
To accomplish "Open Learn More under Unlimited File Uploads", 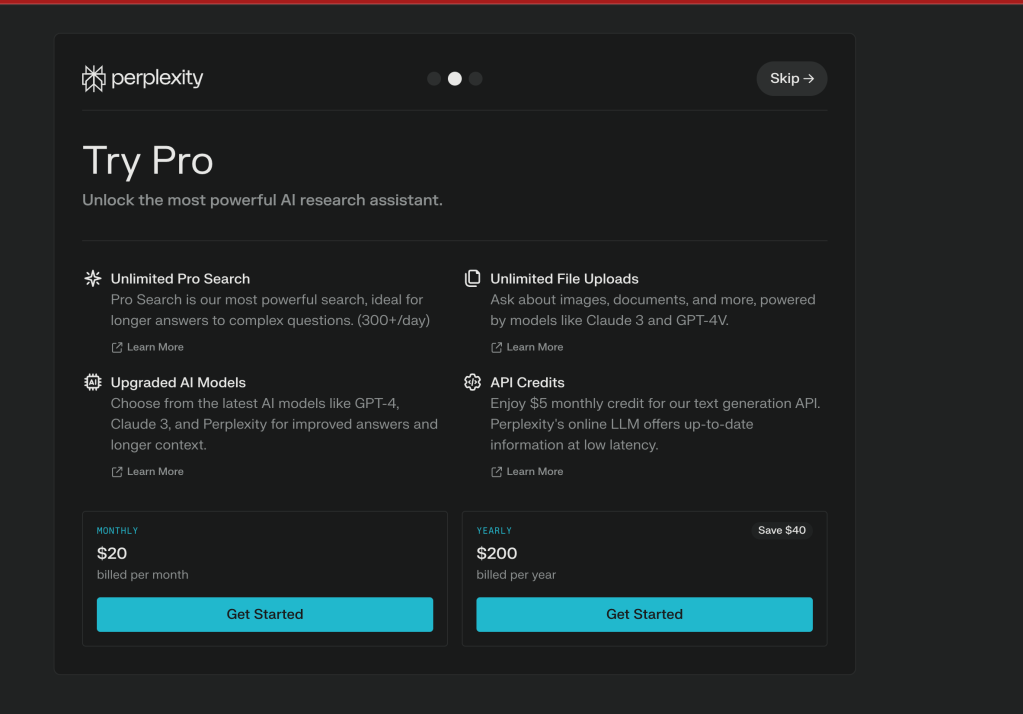I will 527,347.
